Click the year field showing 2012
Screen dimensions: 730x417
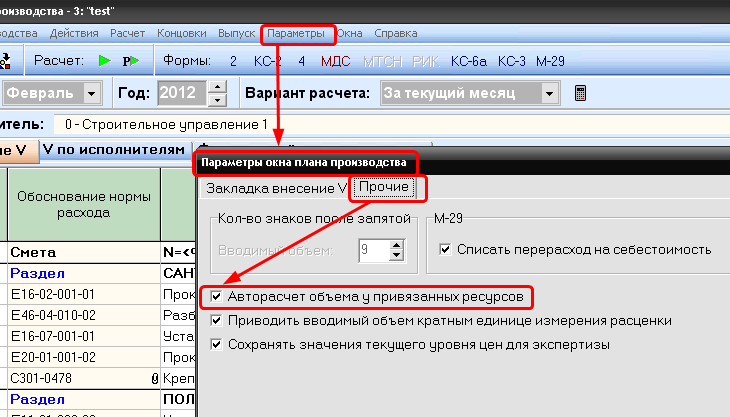tap(182, 93)
